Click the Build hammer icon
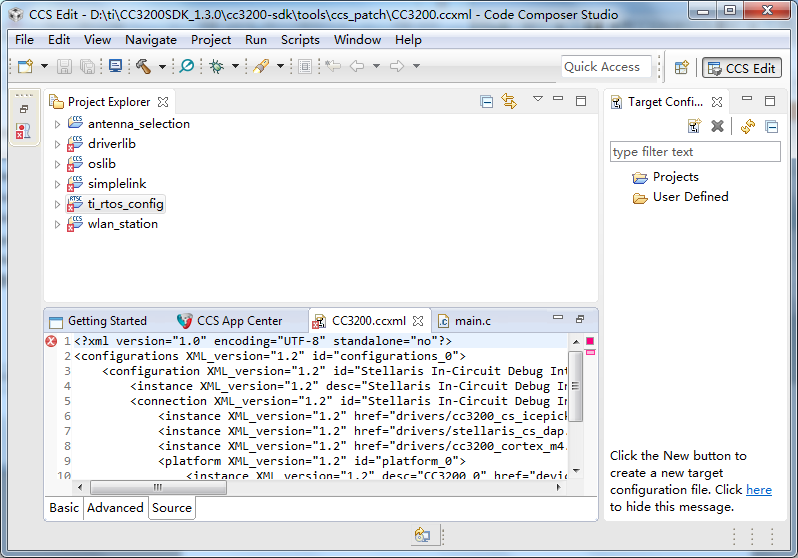 click(144, 66)
